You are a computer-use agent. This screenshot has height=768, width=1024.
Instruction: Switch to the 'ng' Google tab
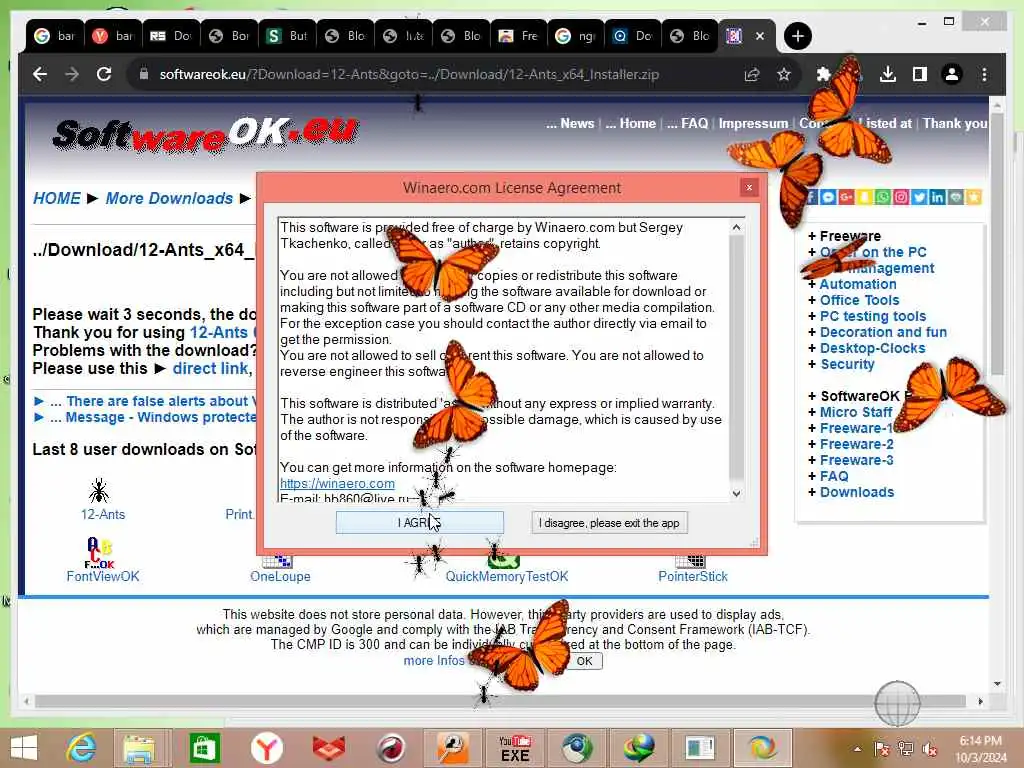coord(576,36)
